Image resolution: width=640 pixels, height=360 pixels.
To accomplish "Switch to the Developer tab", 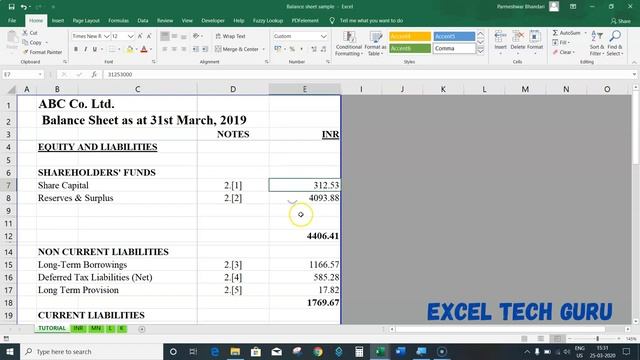I will point(213,20).
